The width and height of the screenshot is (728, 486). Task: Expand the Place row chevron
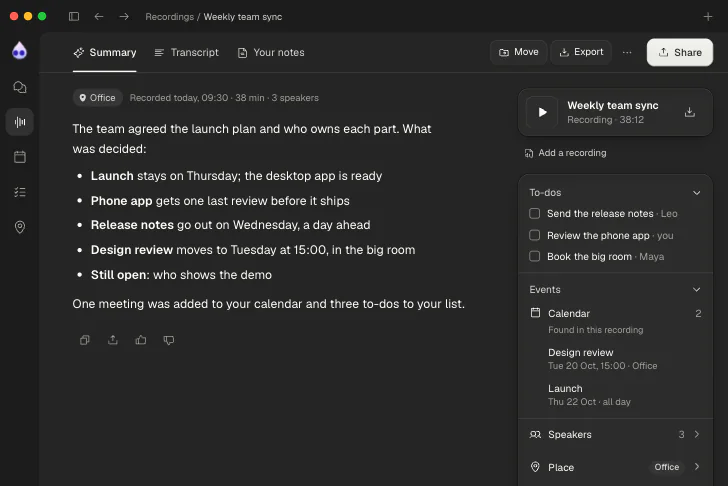(697, 467)
